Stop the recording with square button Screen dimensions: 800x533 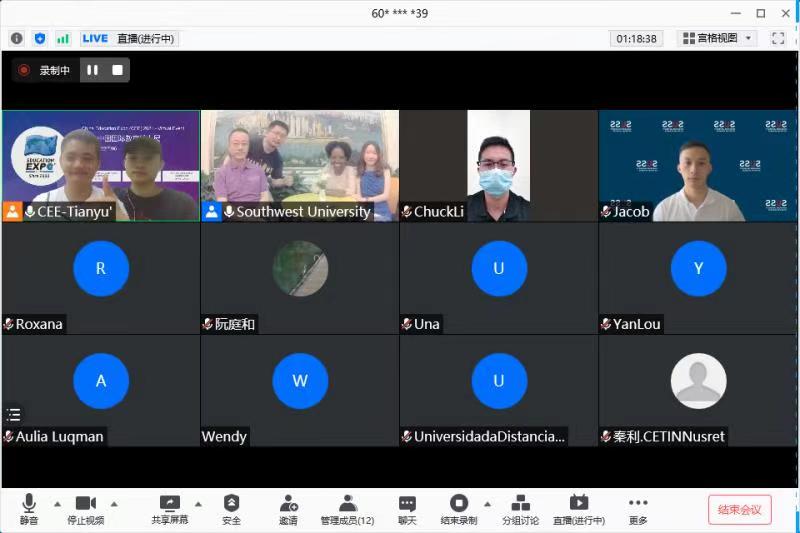click(x=117, y=70)
